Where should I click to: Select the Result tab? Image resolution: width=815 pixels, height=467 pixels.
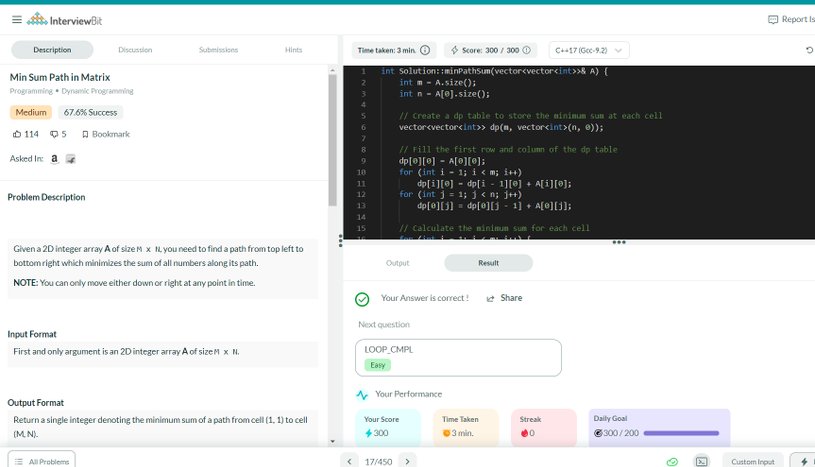click(x=489, y=263)
